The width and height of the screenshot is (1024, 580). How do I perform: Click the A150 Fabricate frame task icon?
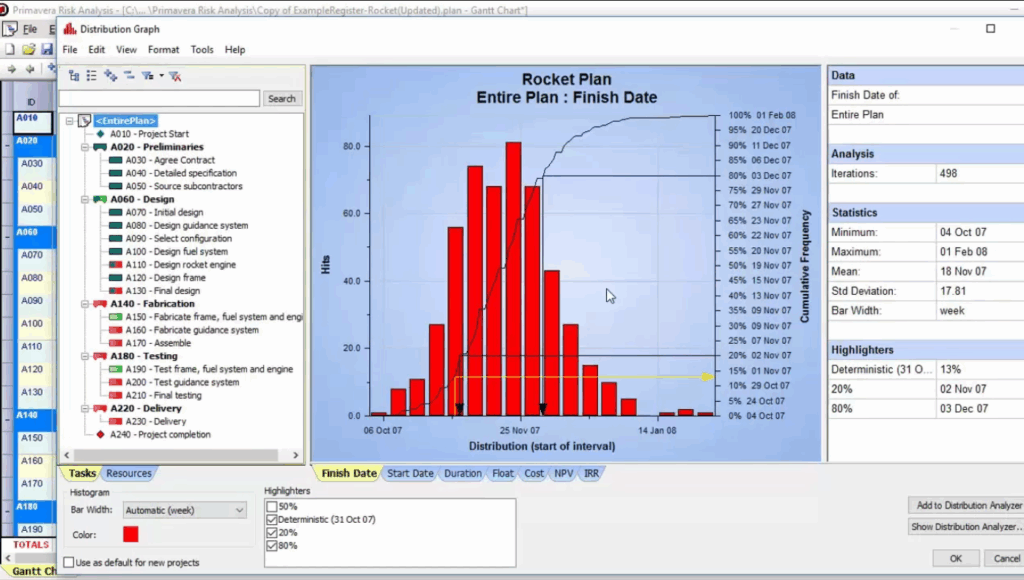pos(116,317)
